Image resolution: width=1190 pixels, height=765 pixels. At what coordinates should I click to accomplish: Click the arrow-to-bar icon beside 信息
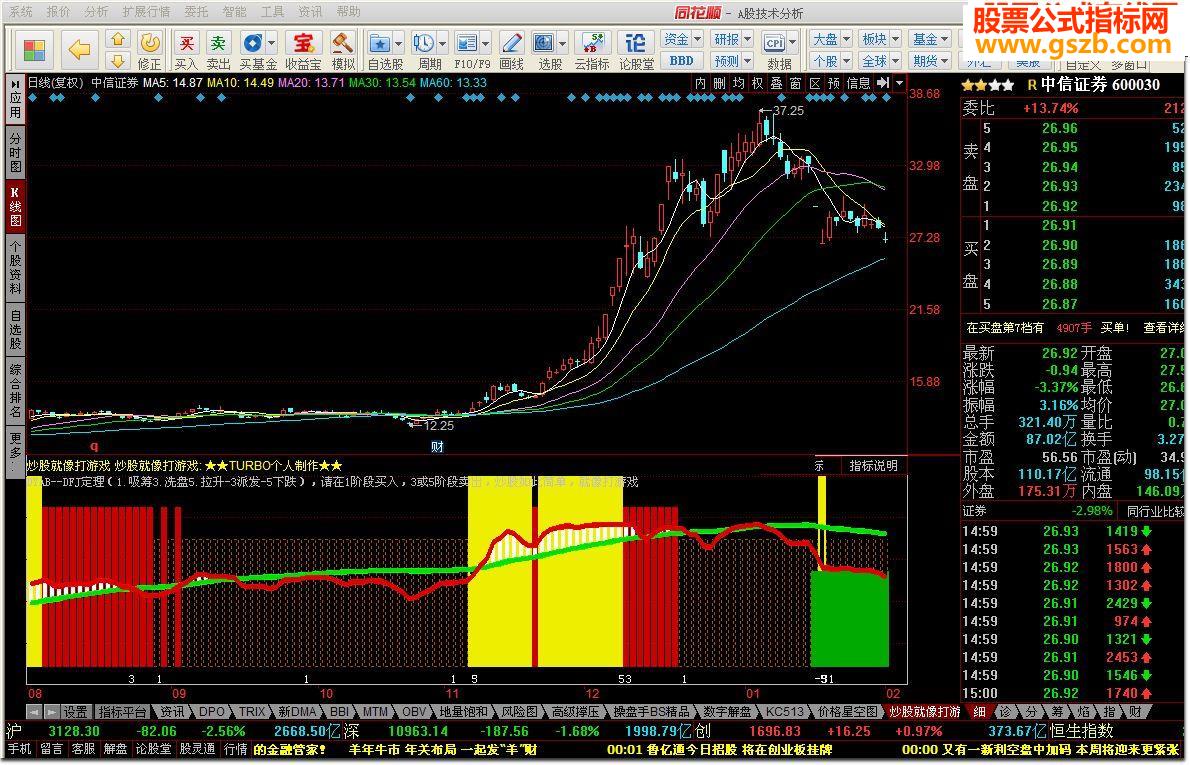(883, 83)
